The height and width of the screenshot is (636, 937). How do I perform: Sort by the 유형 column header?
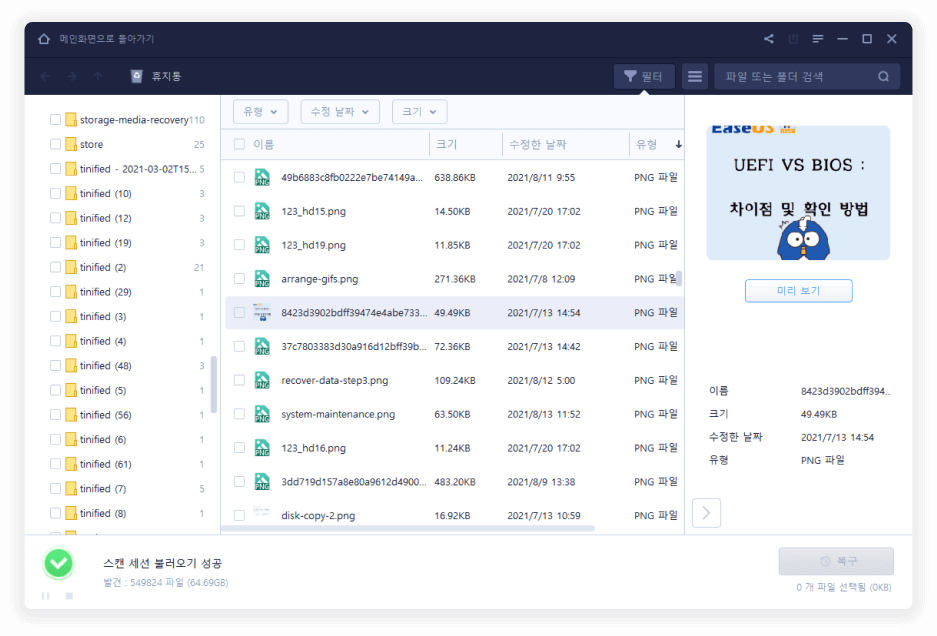tap(646, 144)
